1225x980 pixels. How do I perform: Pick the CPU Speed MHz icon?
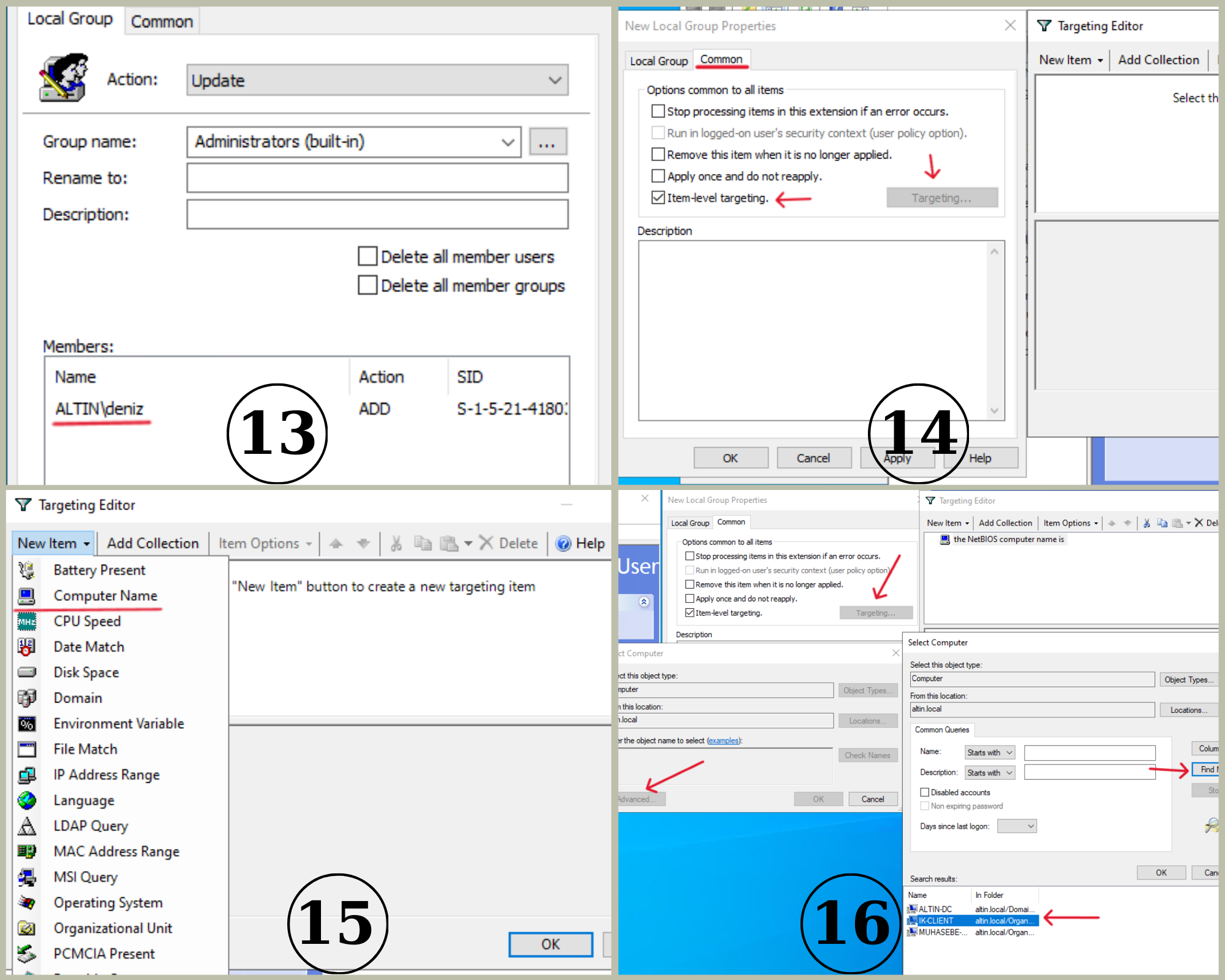(x=26, y=622)
